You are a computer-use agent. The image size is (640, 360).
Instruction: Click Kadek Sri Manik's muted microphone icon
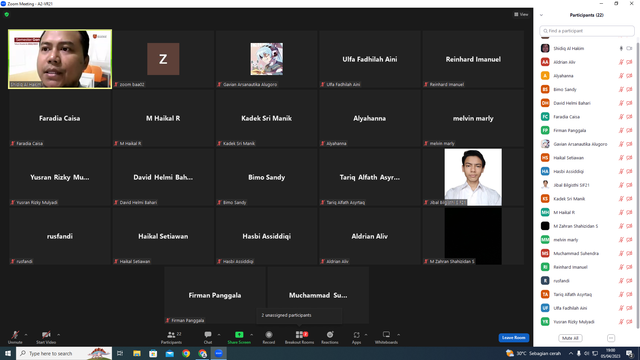[621, 199]
